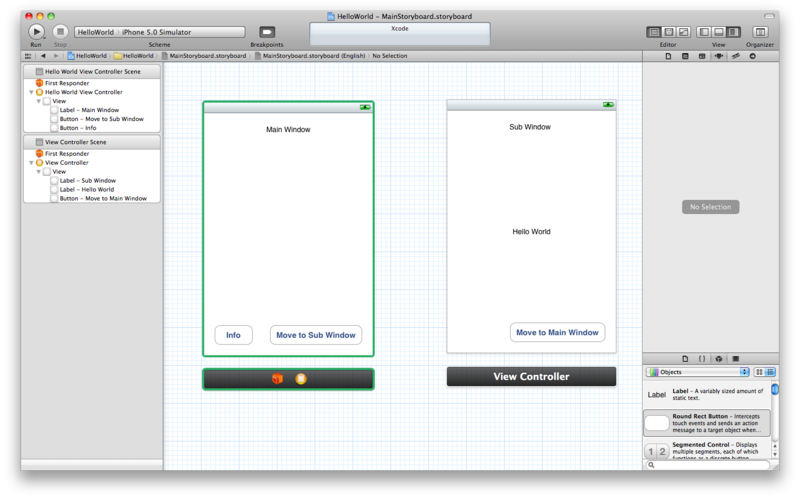800x502 pixels.
Task: Click the Info button on canvas
Action: pyautogui.click(x=233, y=335)
